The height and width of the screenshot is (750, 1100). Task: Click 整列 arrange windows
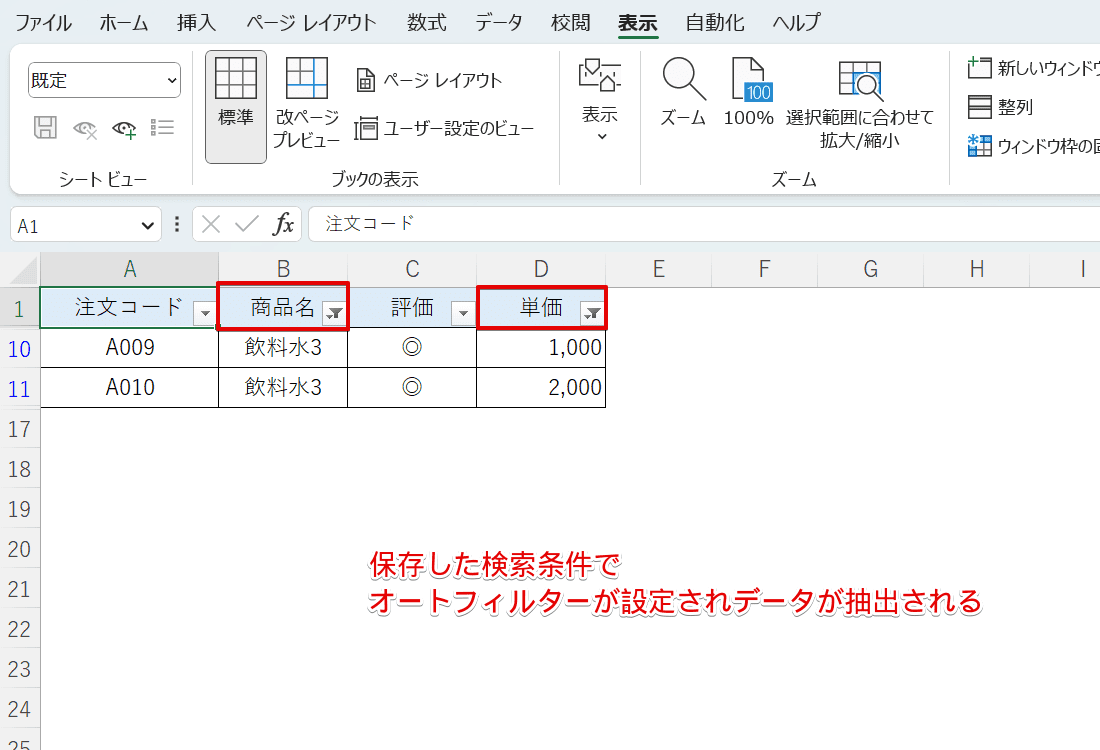tap(1000, 107)
